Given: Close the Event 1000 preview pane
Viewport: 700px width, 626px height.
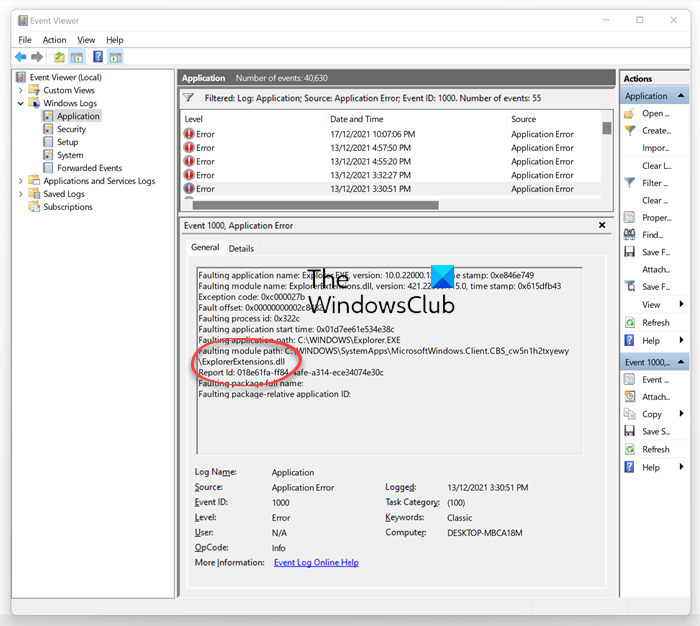Looking at the screenshot, I should [602, 225].
